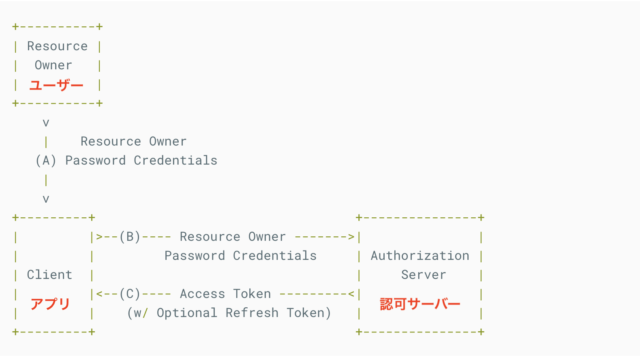Click the (C) step marker
Viewport: 640px width, 360px height.
(x=130, y=294)
